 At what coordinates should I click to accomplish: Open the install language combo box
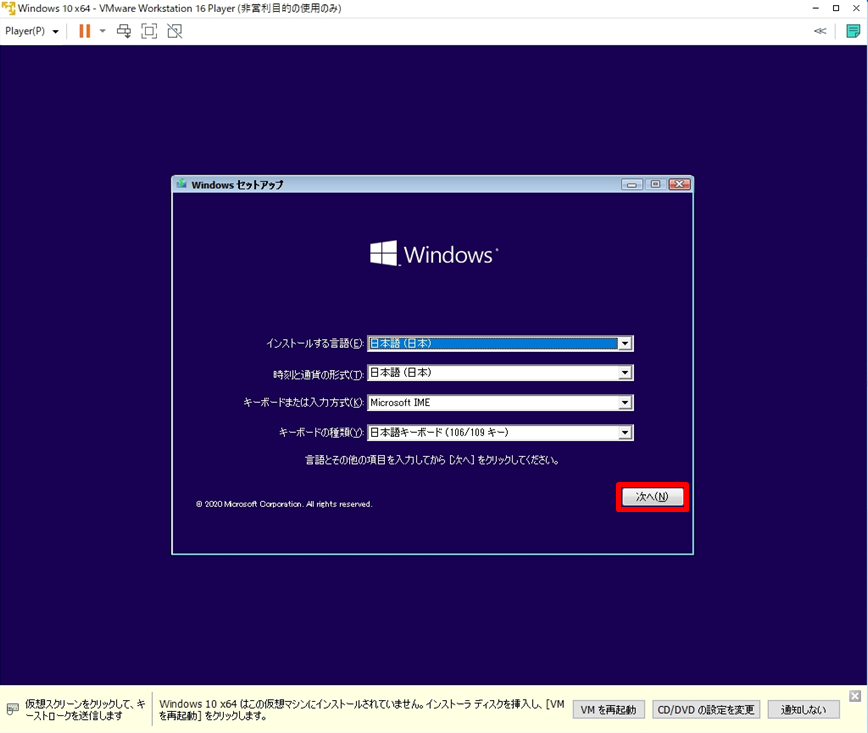pyautogui.click(x=500, y=343)
